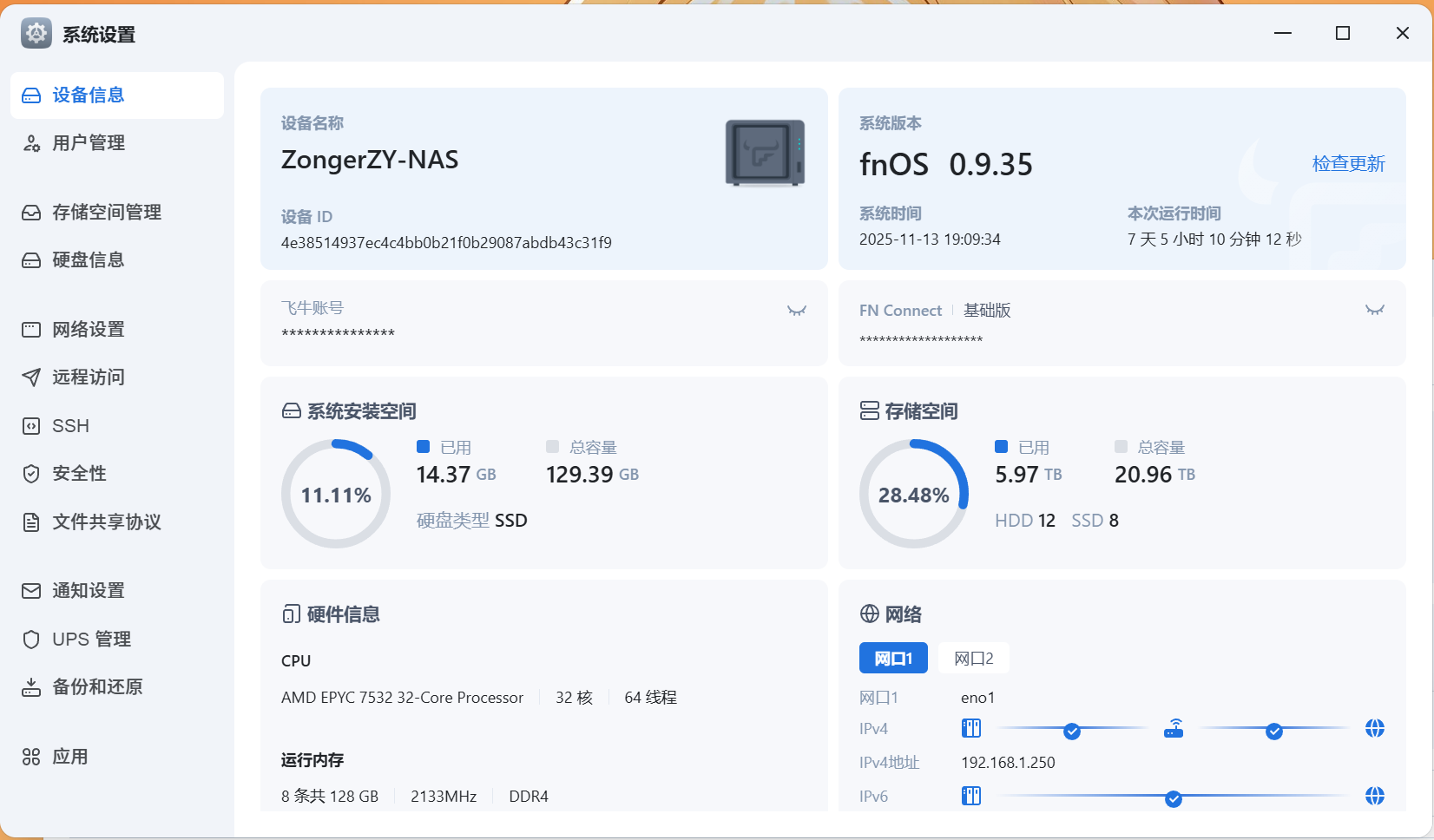Select the SSH sidebar icon
The height and width of the screenshot is (840, 1434).
click(x=31, y=425)
